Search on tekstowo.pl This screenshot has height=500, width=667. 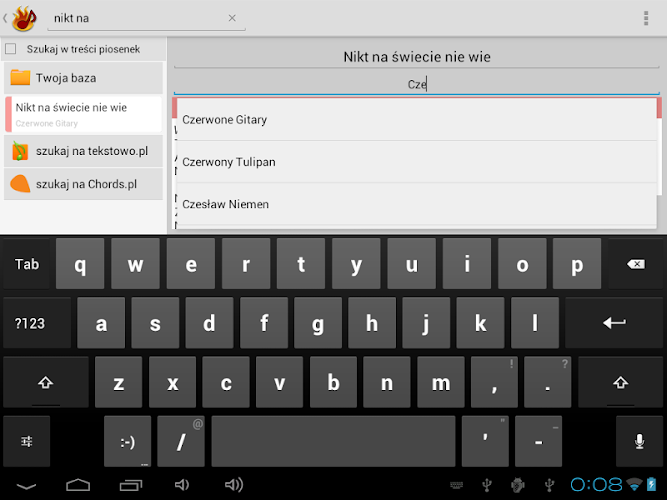(x=83, y=151)
